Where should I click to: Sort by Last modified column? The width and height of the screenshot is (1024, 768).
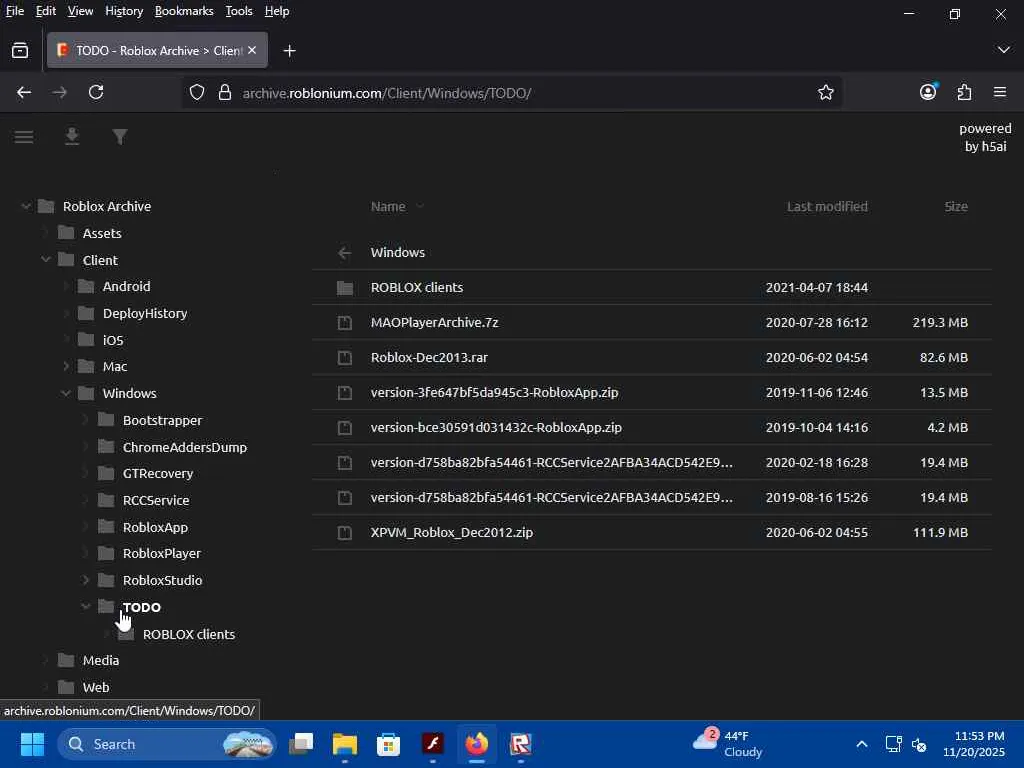point(827,206)
